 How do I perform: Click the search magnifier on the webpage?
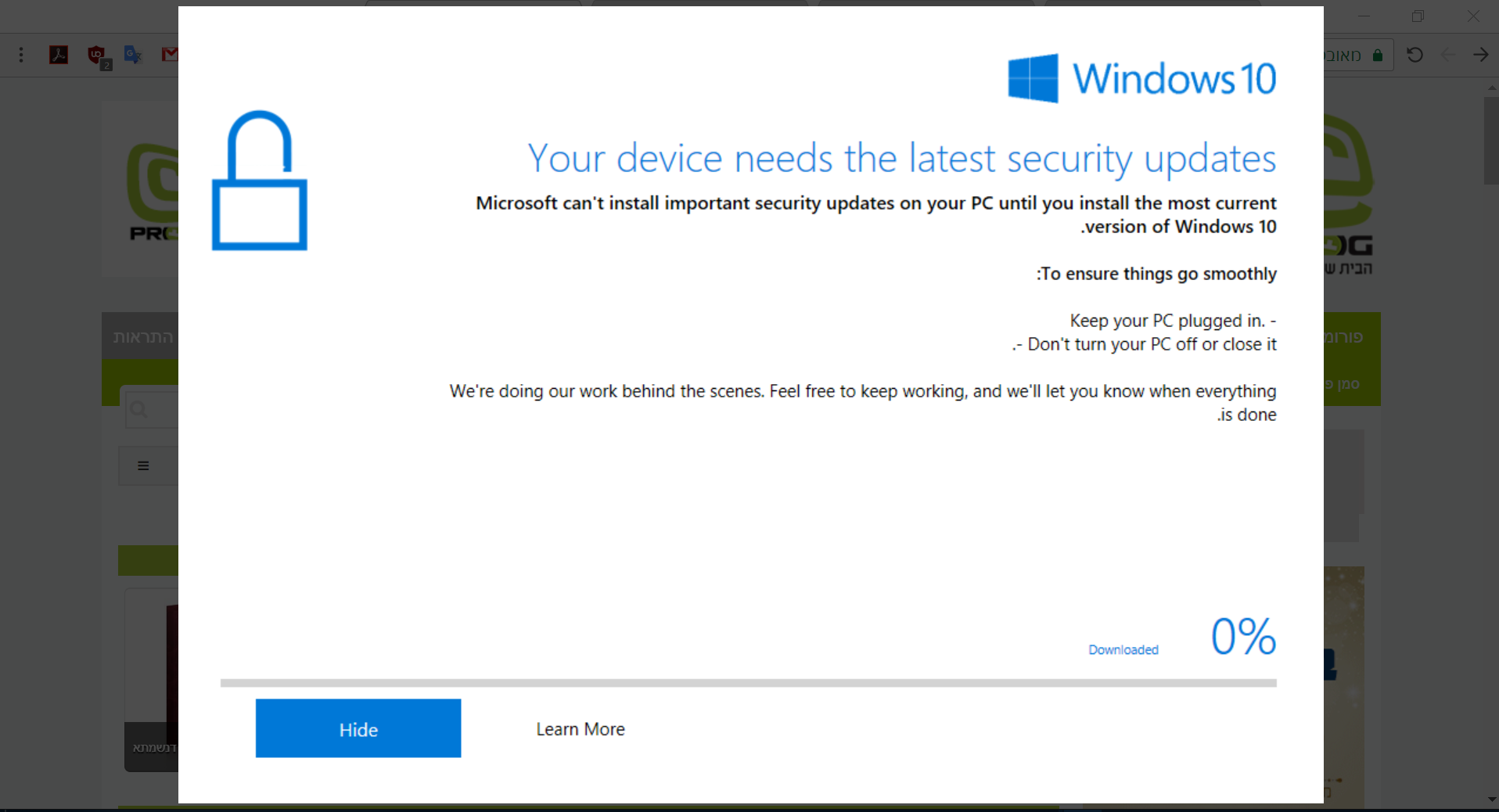point(139,409)
